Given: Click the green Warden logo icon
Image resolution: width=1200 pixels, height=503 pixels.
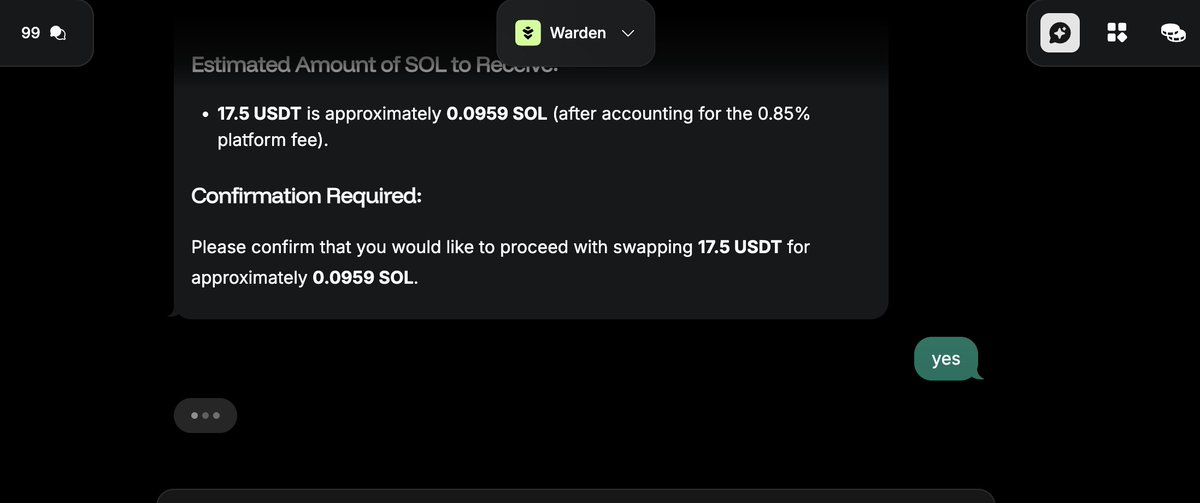Looking at the screenshot, I should [527, 33].
